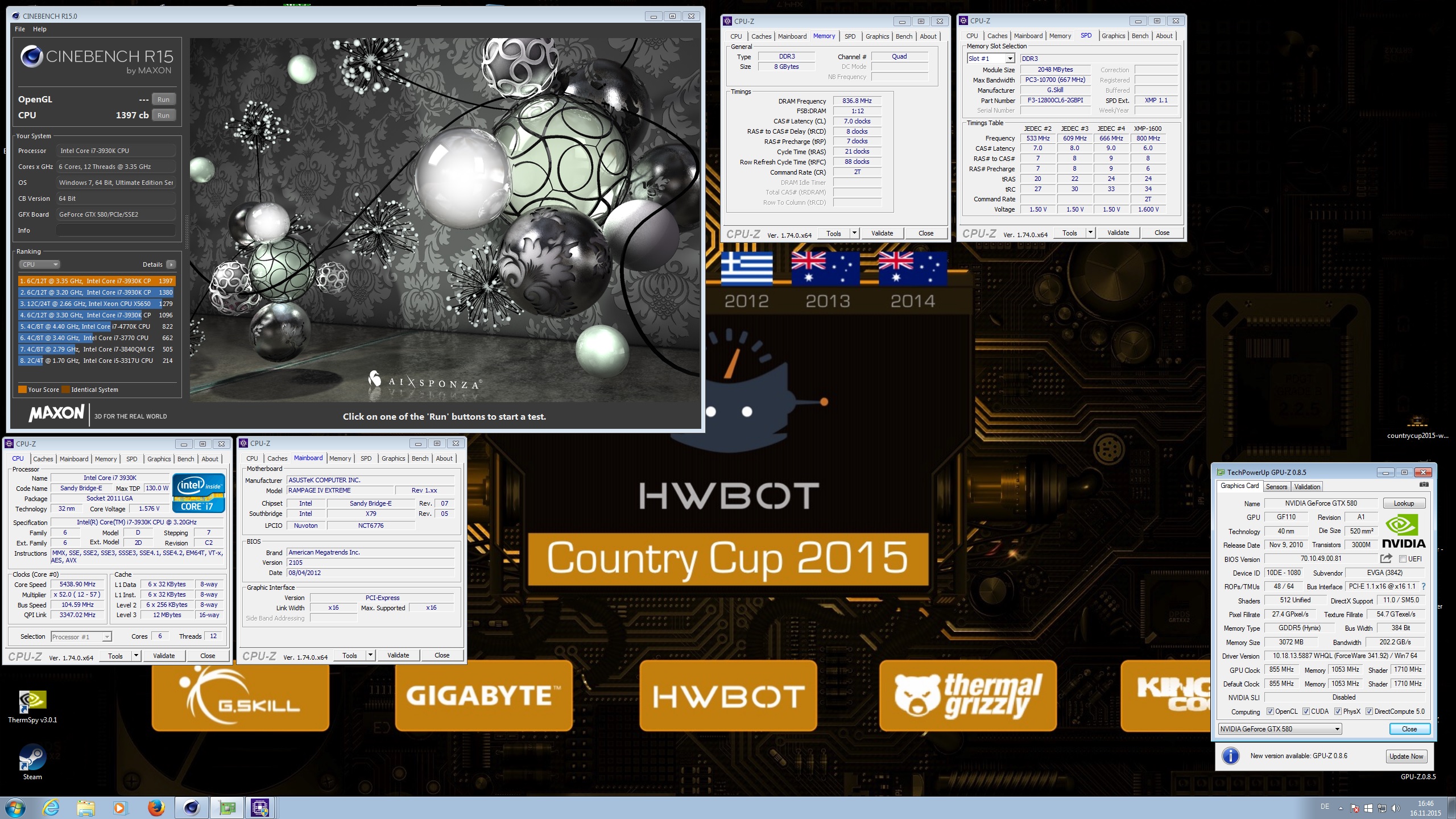Click the Info text field in Cinebench
This screenshot has height=819, width=1456.
point(115,230)
